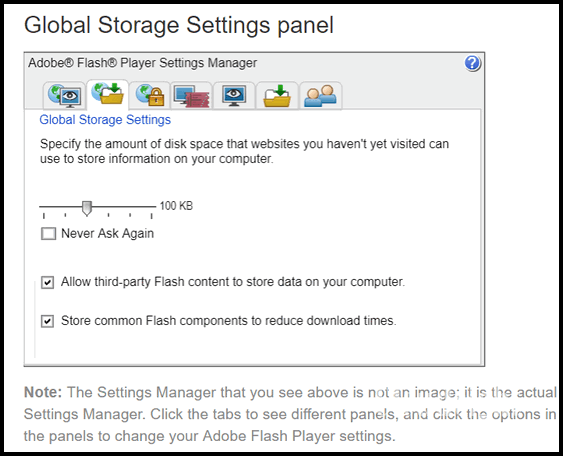Click the Adobe Flash Player Settings Manager title

pyautogui.click(x=143, y=63)
